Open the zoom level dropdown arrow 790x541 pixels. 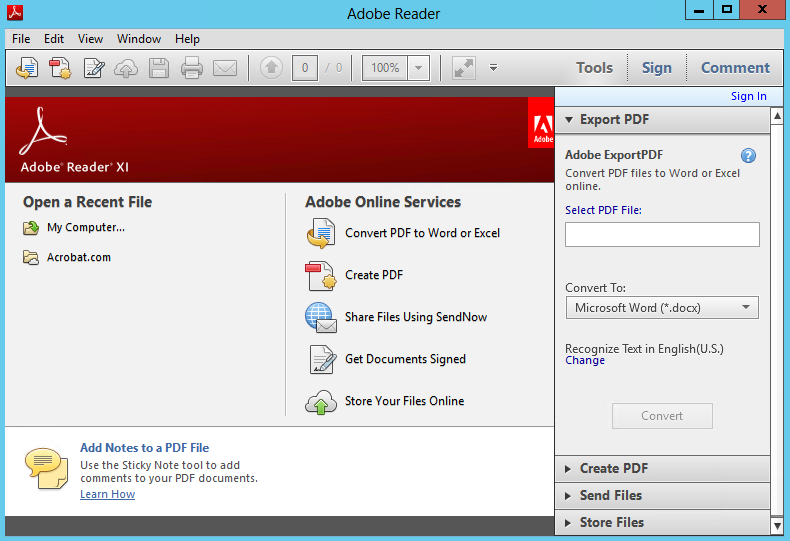pyautogui.click(x=418, y=68)
